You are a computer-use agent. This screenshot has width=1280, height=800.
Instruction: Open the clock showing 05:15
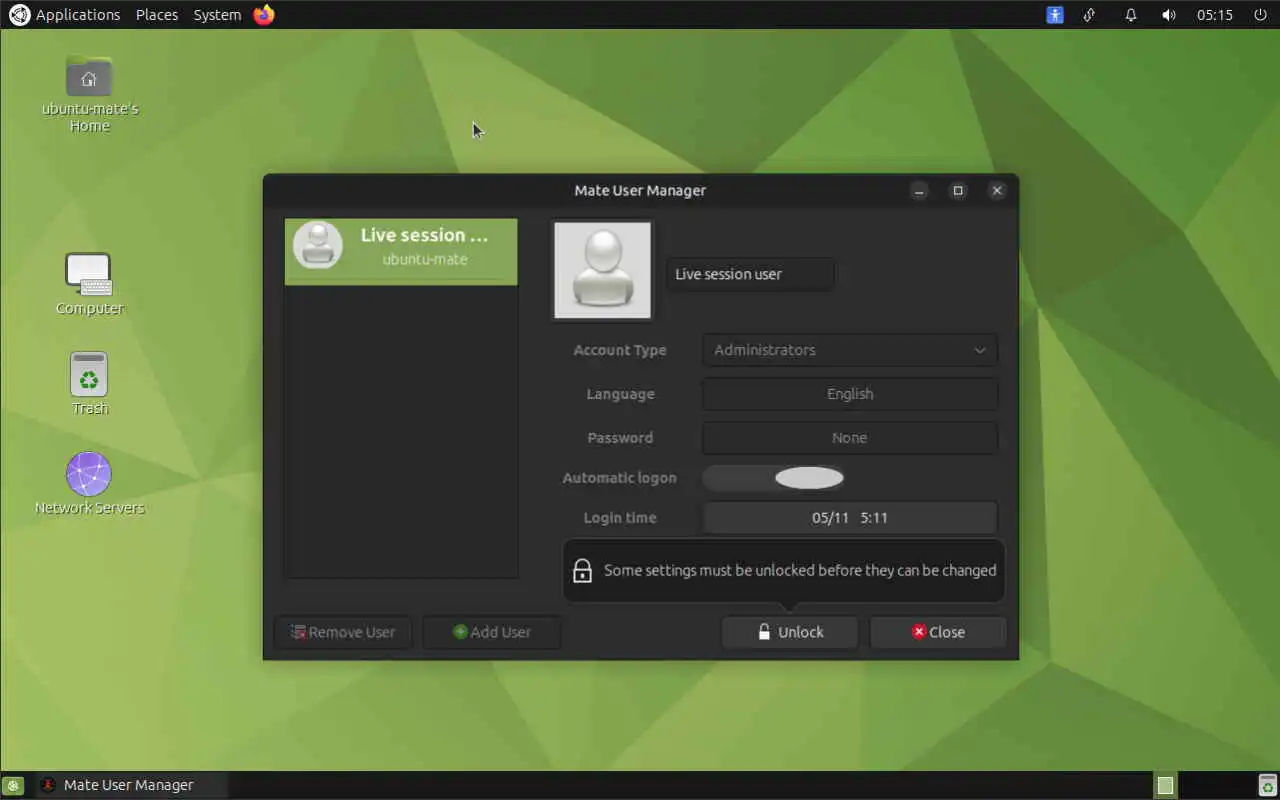point(1215,15)
